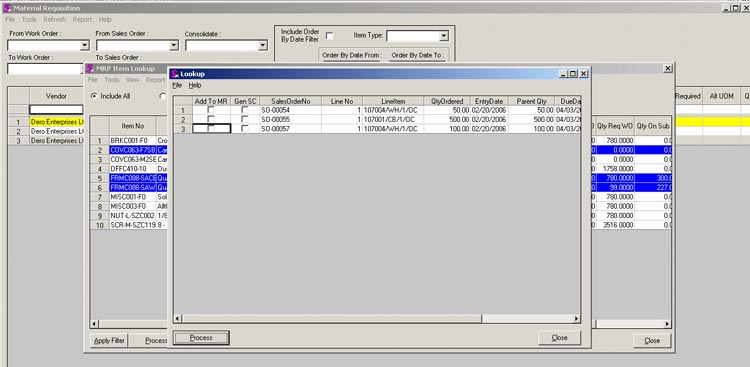Click Apply Filter in MRP Item Lookup
750x367 pixels.
(x=109, y=341)
